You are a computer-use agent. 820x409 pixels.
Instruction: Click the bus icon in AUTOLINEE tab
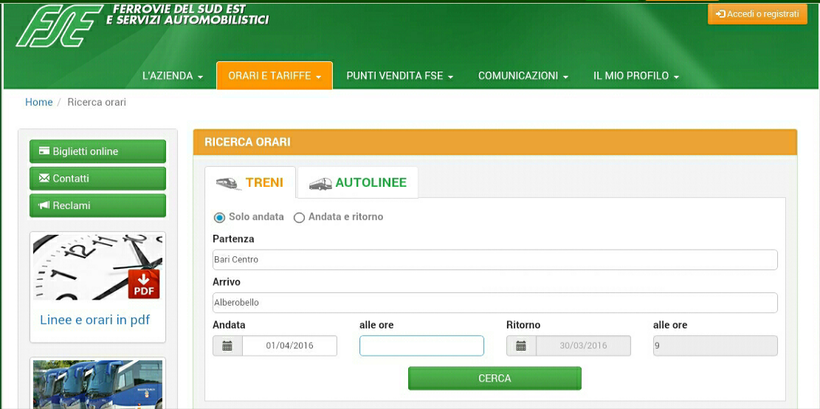tap(320, 183)
